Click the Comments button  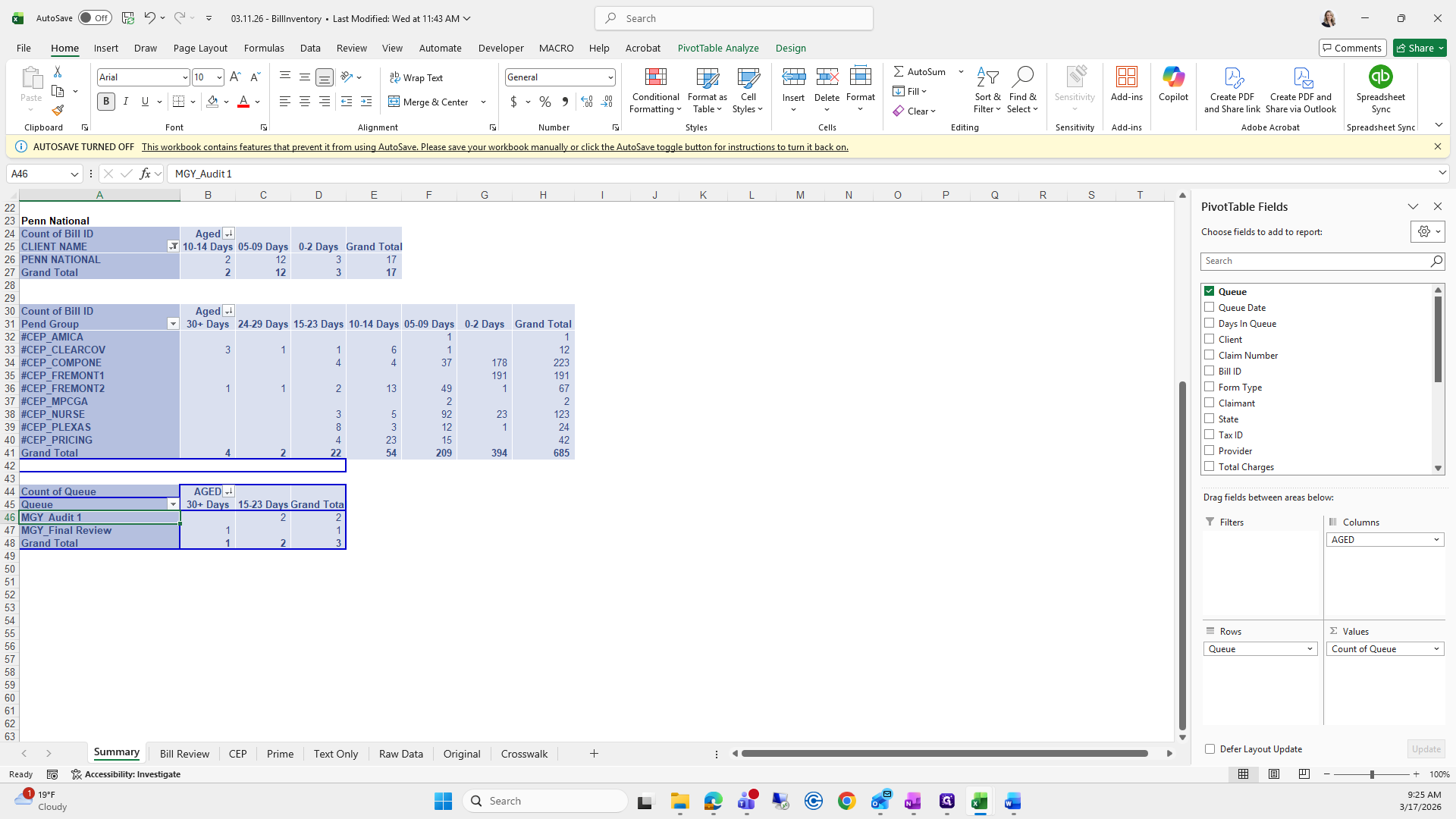tap(1352, 48)
